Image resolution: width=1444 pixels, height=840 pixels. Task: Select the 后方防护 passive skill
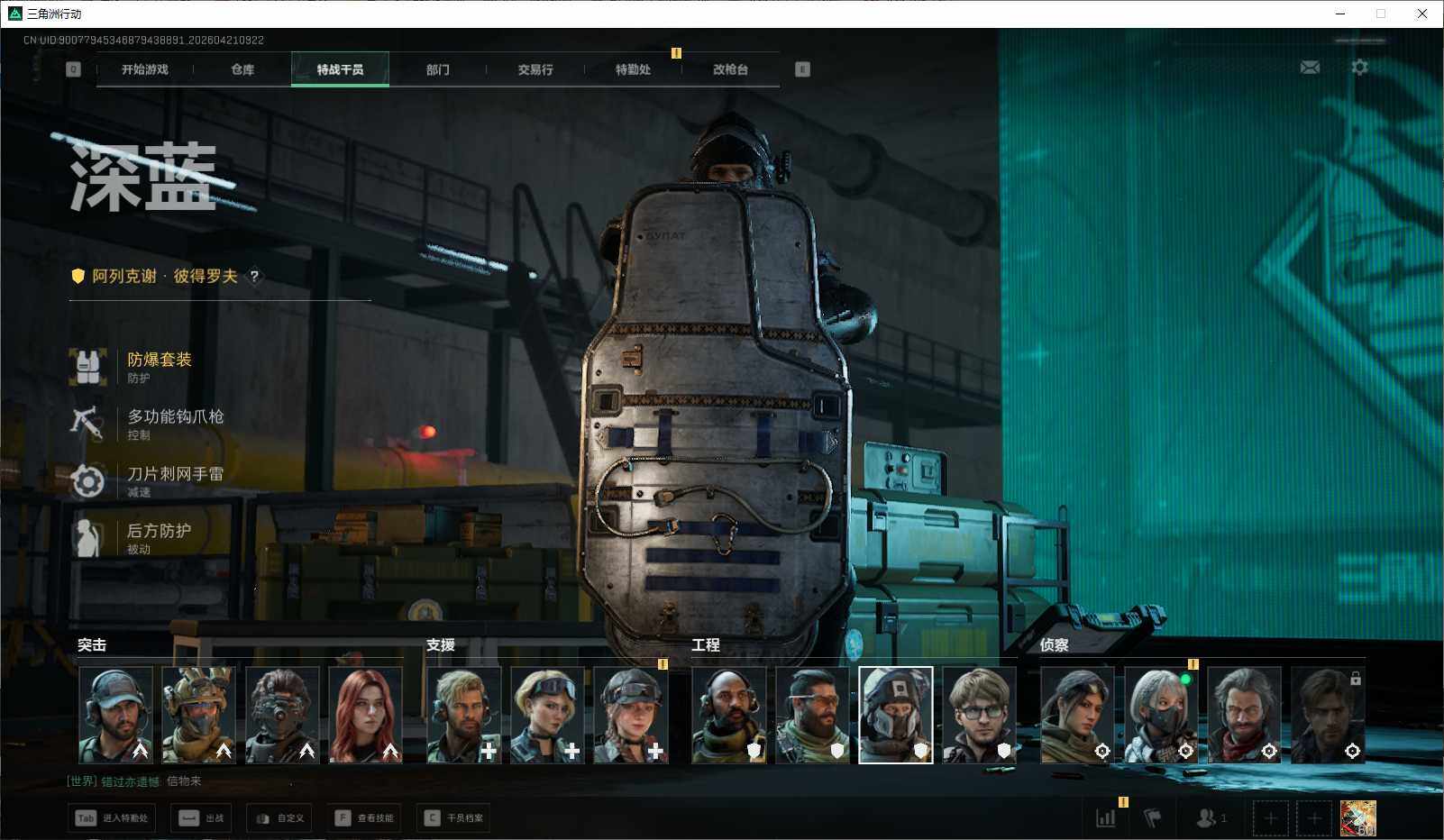pos(87,538)
